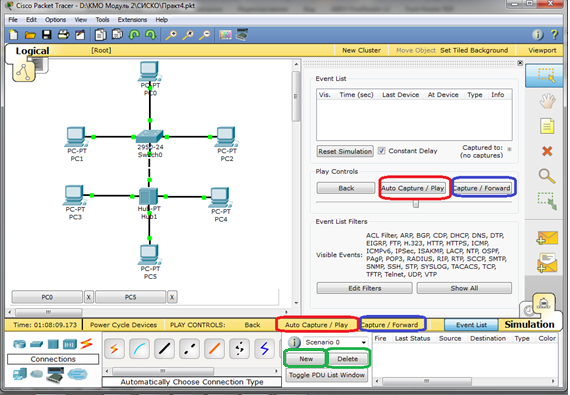
Task: Open the network information 'i' icon
Action: point(538,35)
